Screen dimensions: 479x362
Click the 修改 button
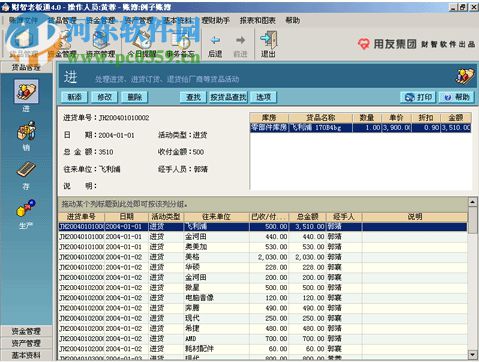click(x=104, y=97)
